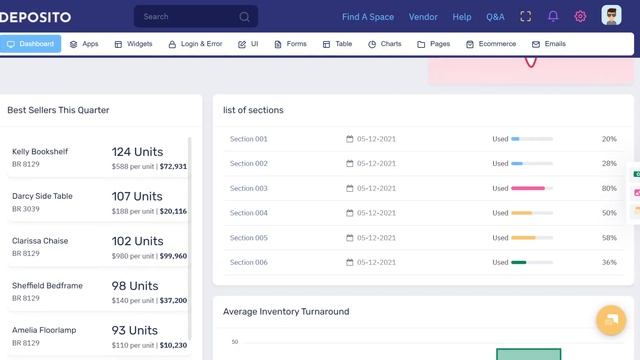Select the Dashboard tab
Screen dimensions: 640x360
(30, 44)
